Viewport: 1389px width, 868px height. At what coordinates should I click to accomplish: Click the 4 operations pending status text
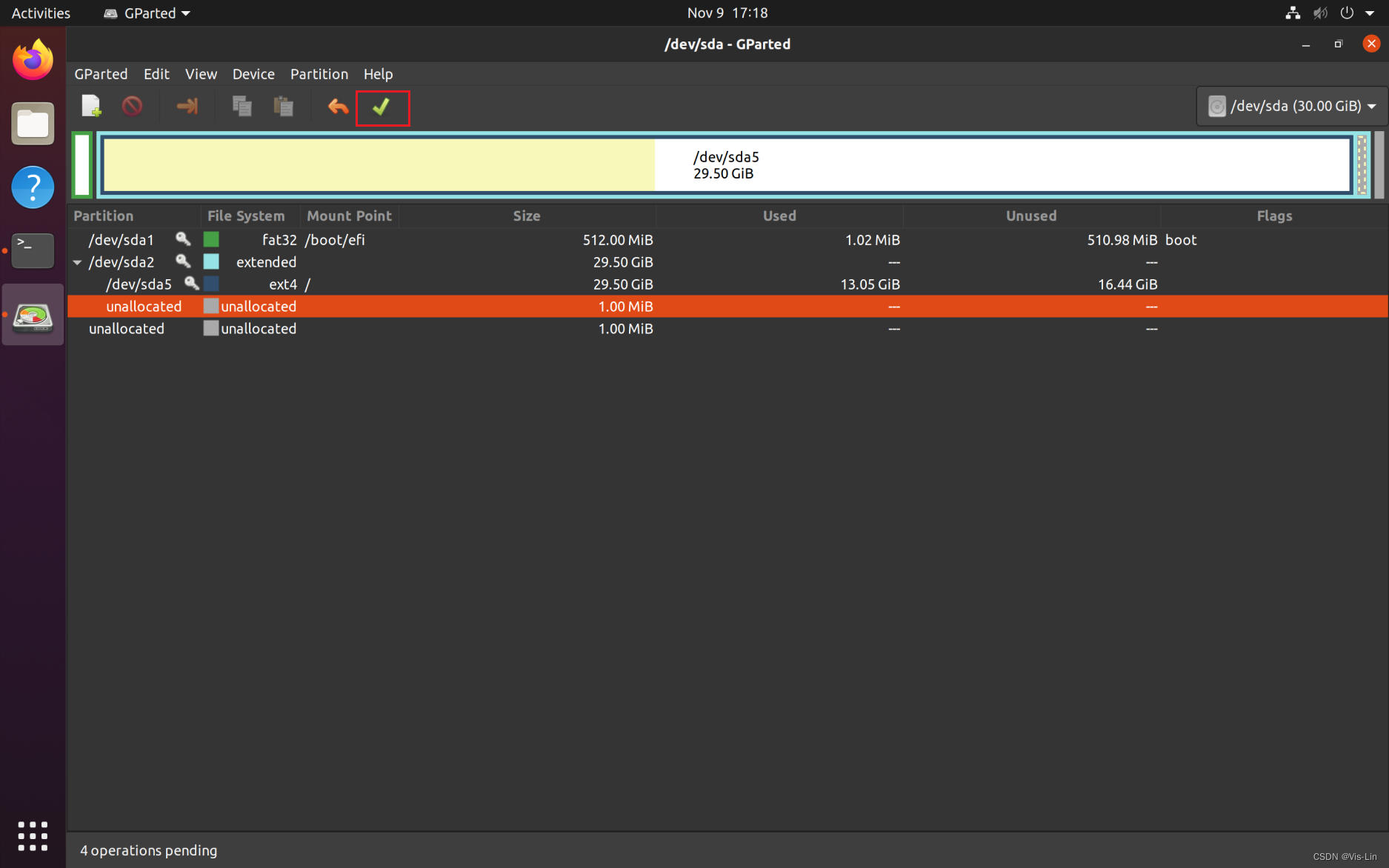click(x=149, y=850)
